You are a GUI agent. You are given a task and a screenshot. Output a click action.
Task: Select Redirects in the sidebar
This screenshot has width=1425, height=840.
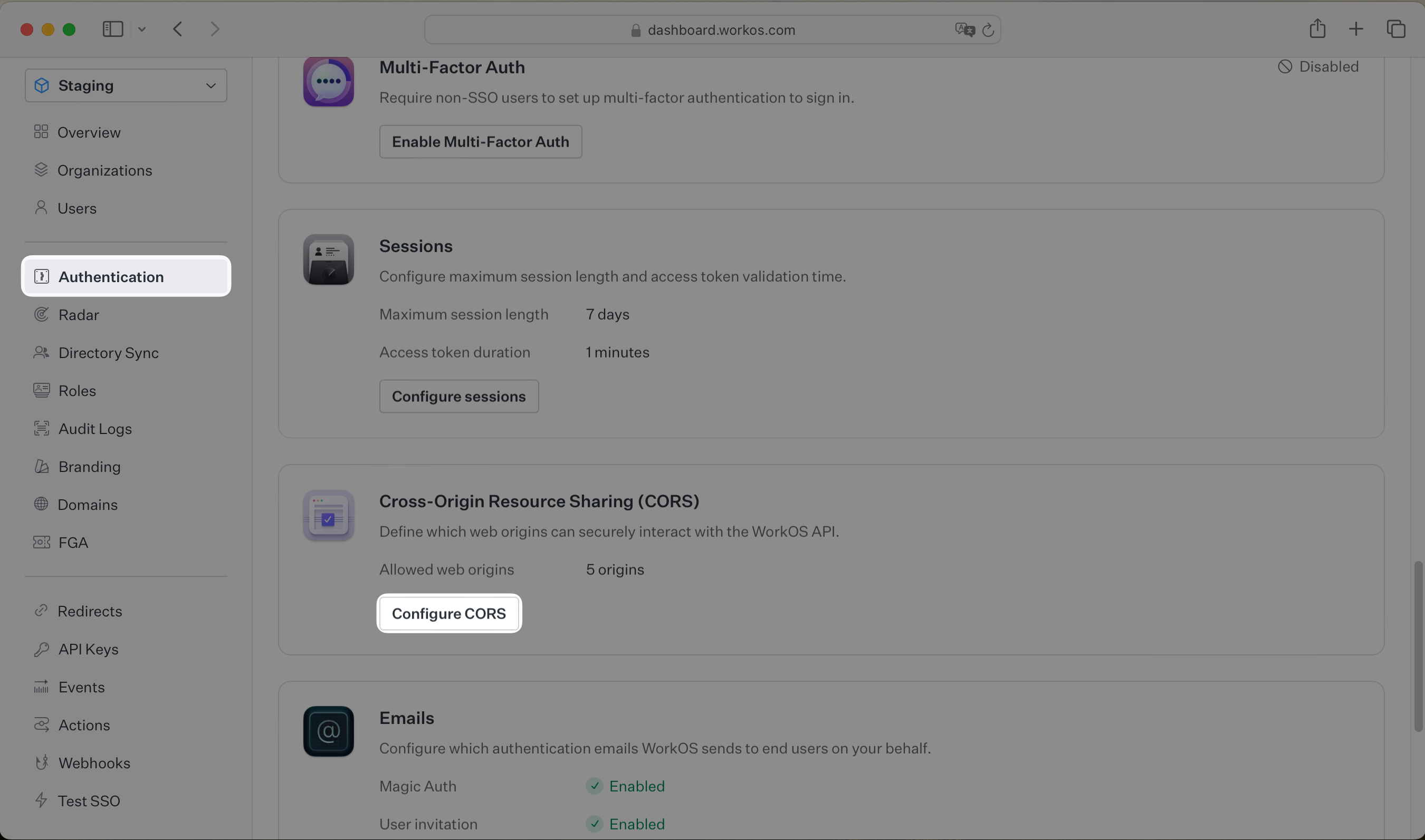point(90,611)
